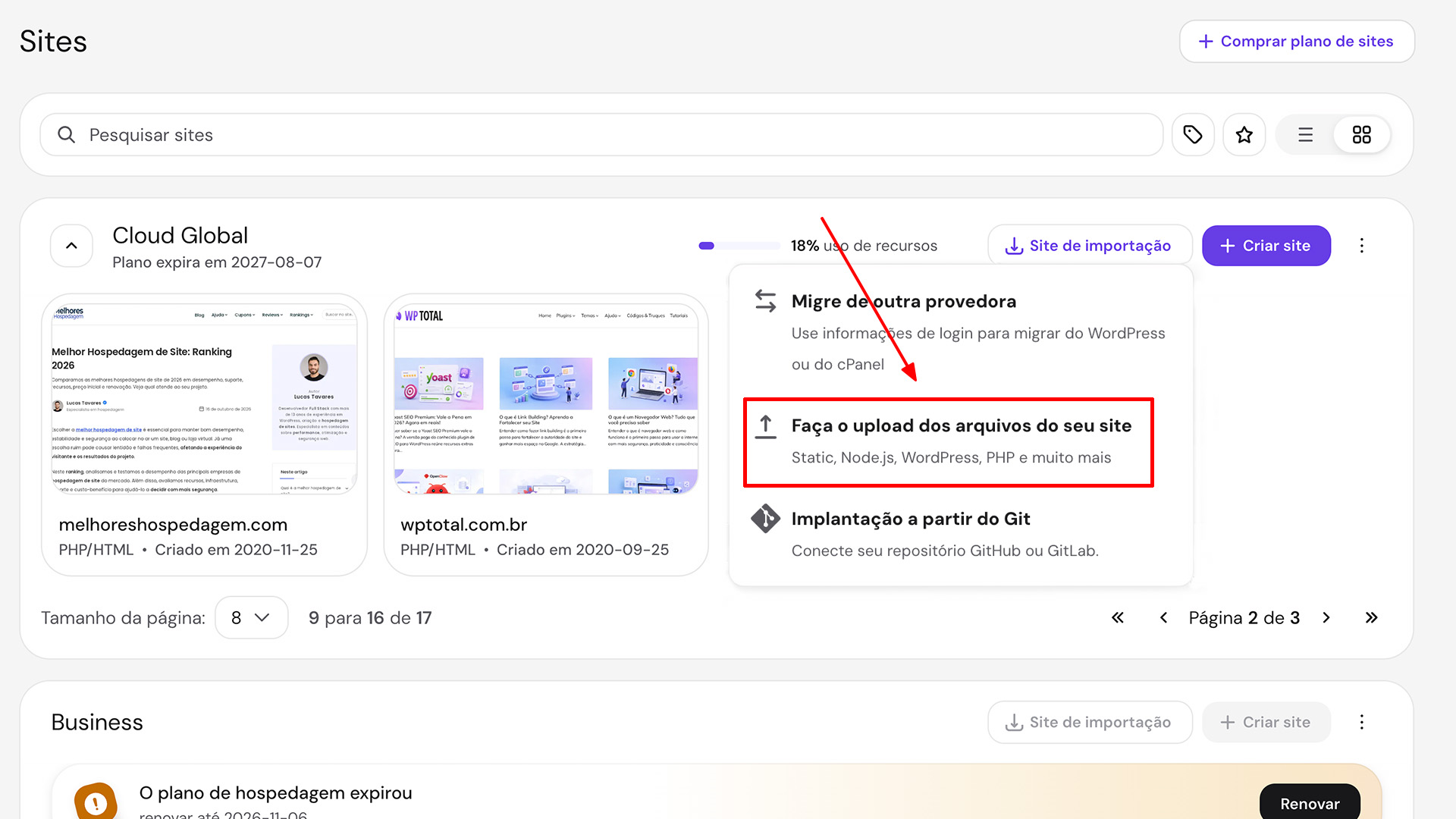
Task: Click wptotal.com.br site name
Action: (x=463, y=525)
